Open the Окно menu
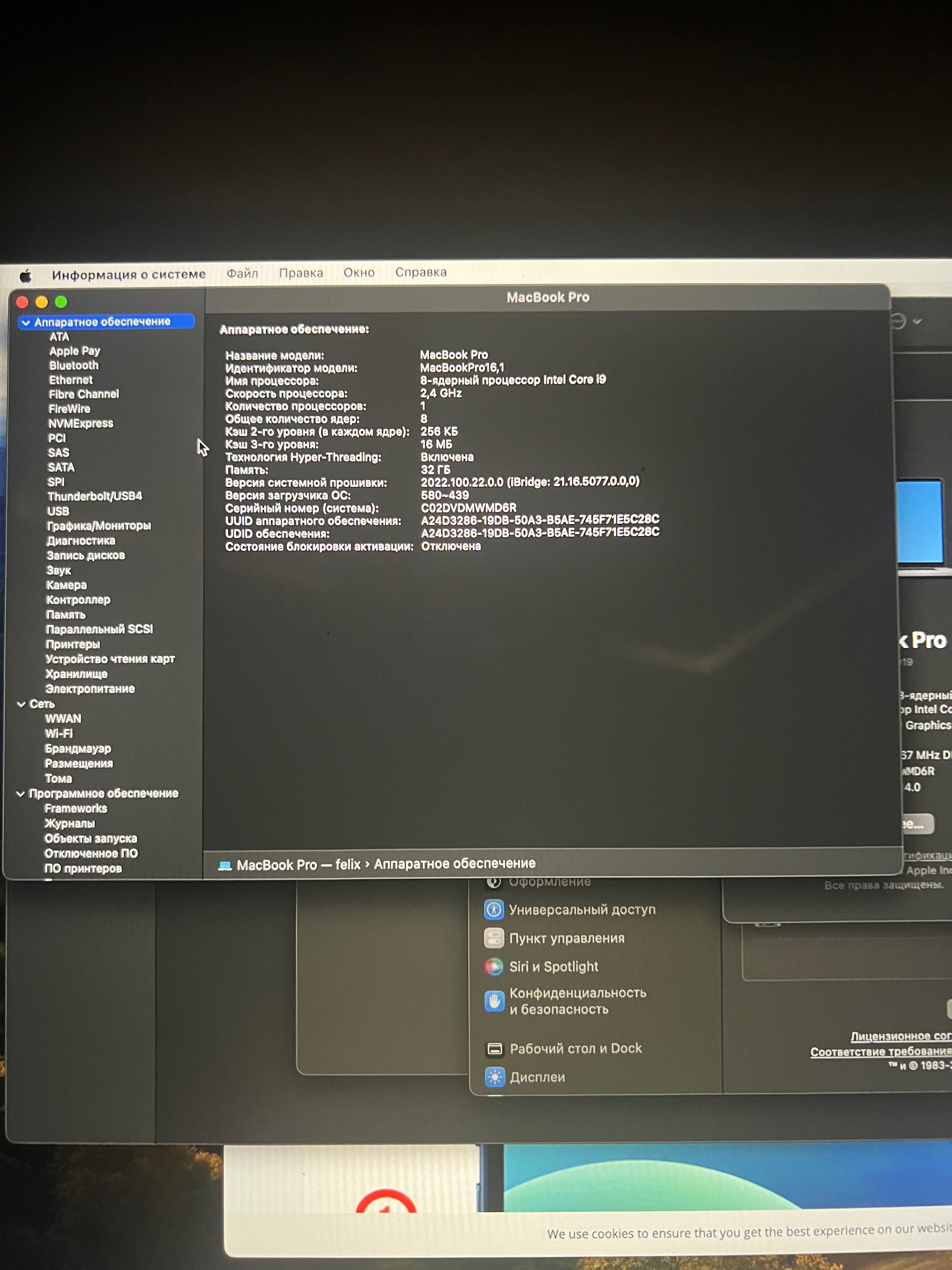This screenshot has width=952, height=1270. click(359, 273)
